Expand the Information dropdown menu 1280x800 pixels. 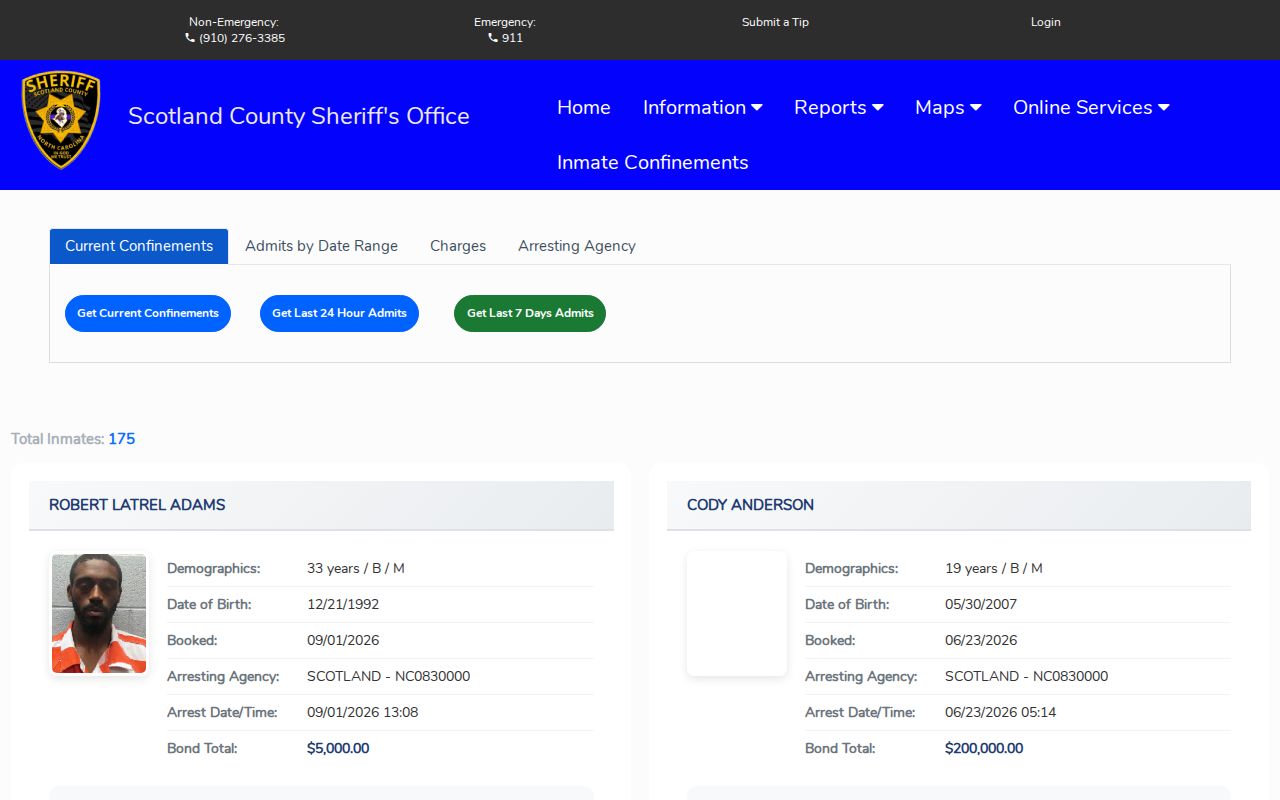point(703,107)
